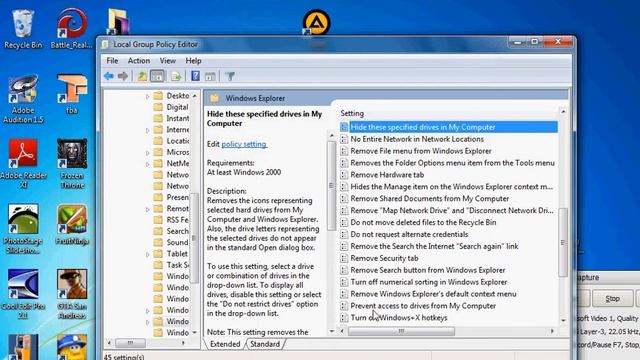The image size is (640, 360).
Task: Click the Forward arrow toolbar icon
Action: [122, 76]
